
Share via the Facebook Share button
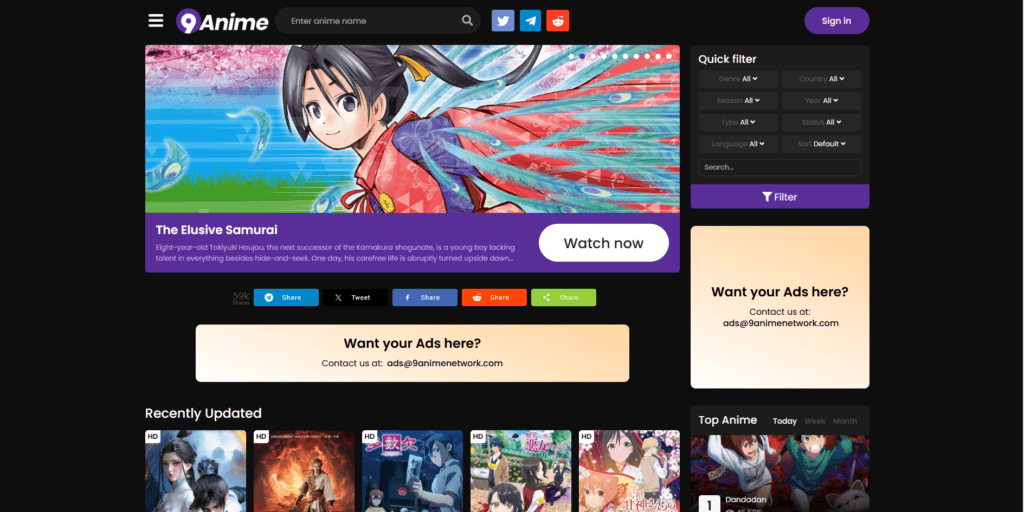(x=424, y=297)
